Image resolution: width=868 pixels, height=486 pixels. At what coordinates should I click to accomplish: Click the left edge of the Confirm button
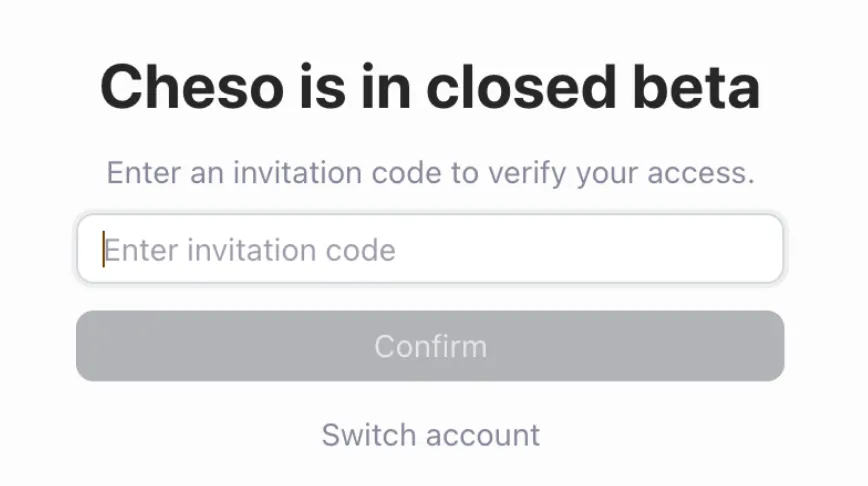click(89, 346)
